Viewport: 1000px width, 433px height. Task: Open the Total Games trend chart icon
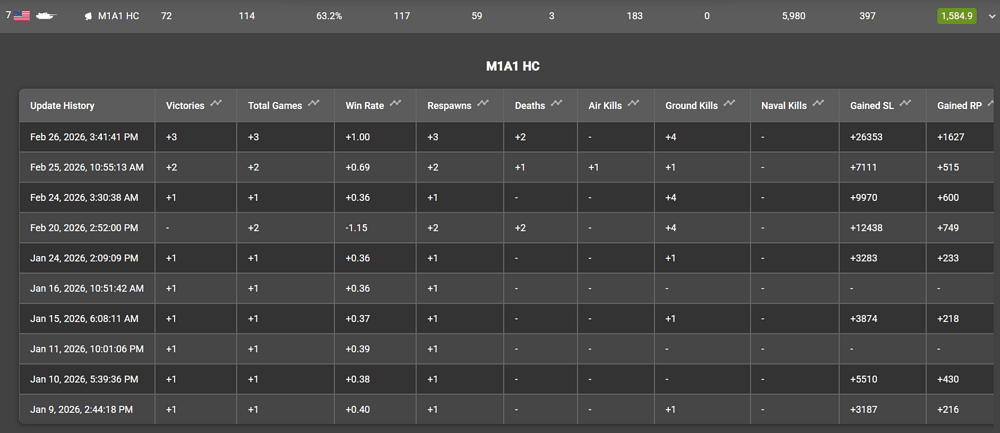pos(314,104)
